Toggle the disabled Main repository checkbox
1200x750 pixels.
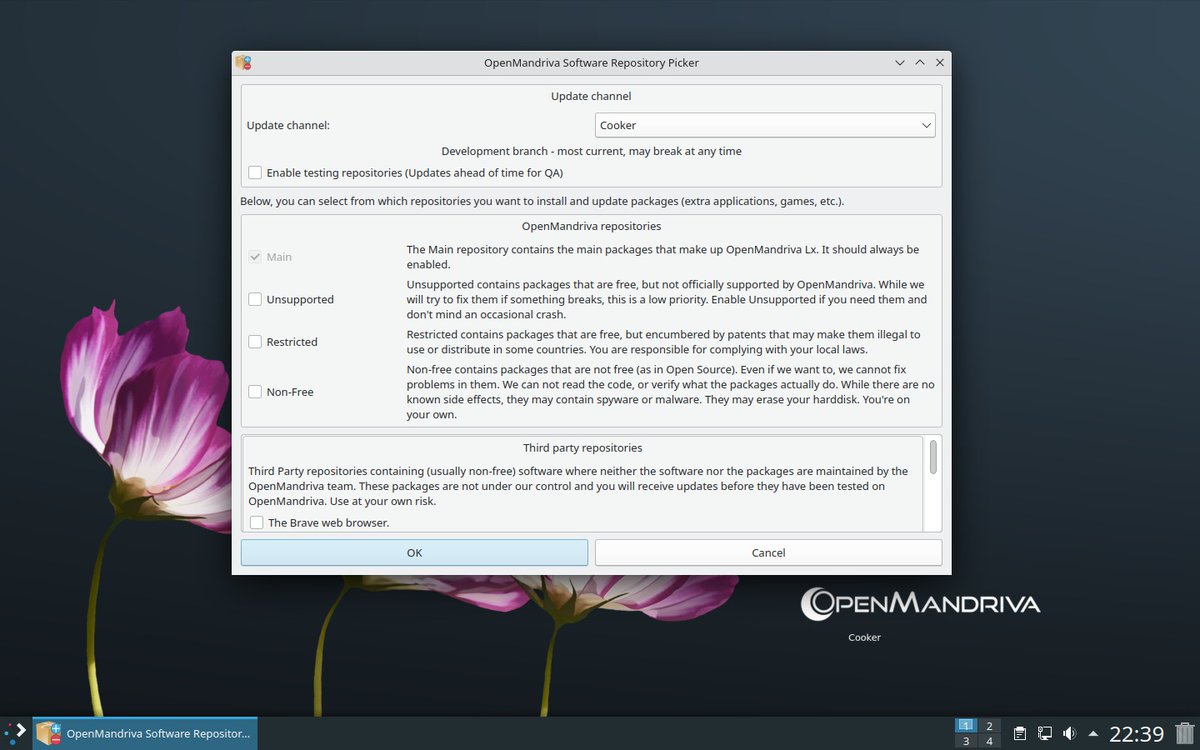(255, 257)
